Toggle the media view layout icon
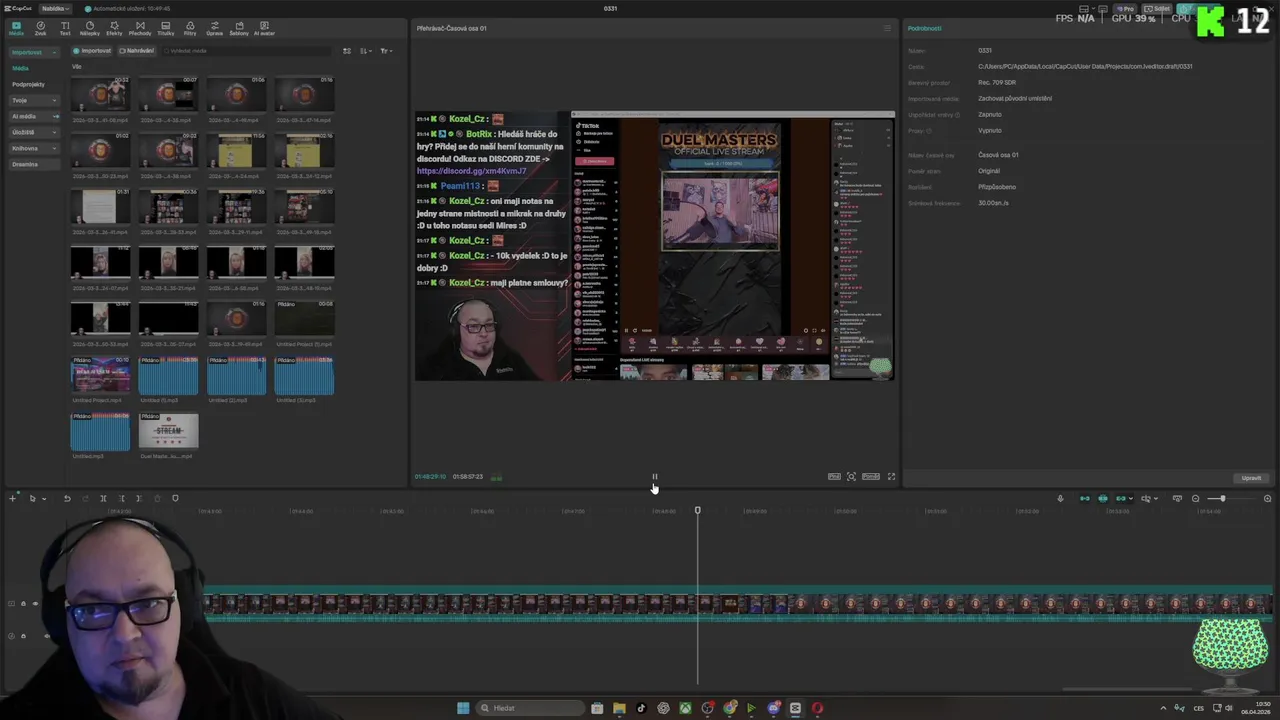 point(347,51)
